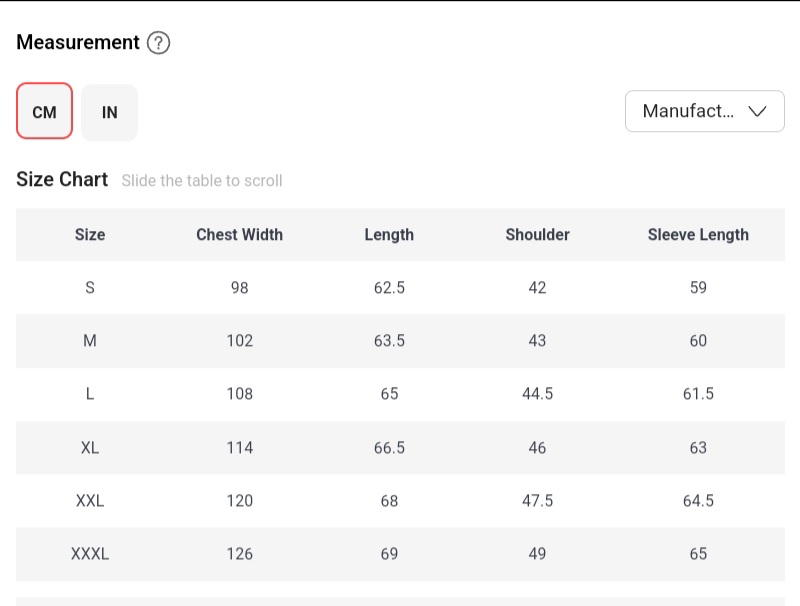
Task: Select the S size row
Action: point(90,288)
